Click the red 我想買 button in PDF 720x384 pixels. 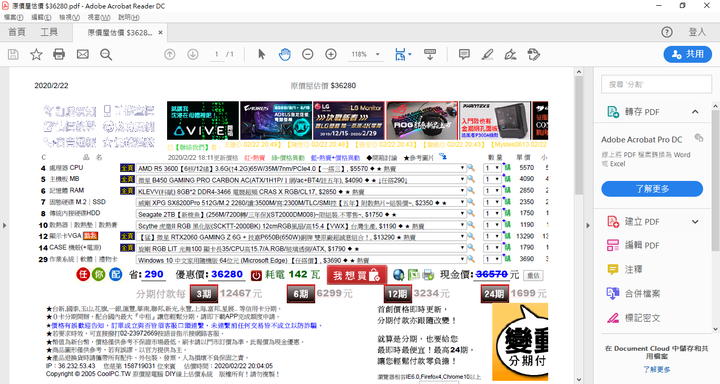click(357, 275)
